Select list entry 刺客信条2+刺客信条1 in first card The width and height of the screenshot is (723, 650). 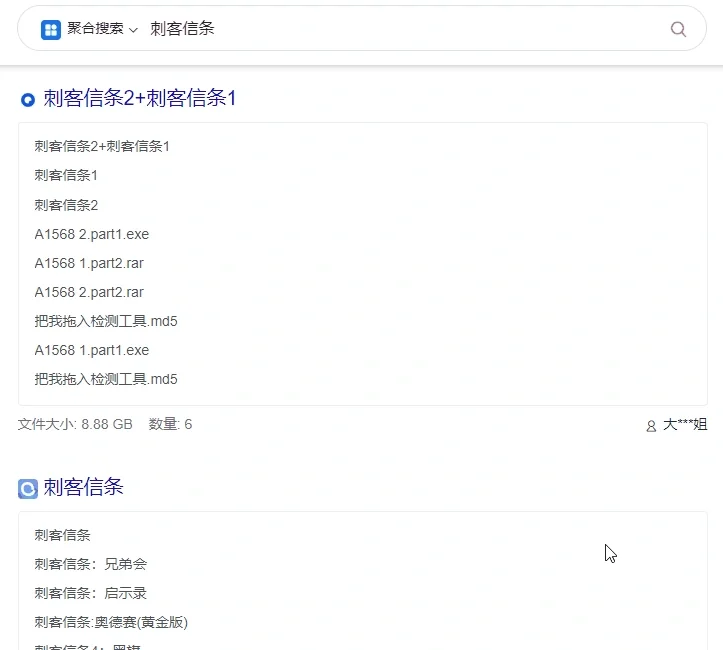click(x=102, y=146)
